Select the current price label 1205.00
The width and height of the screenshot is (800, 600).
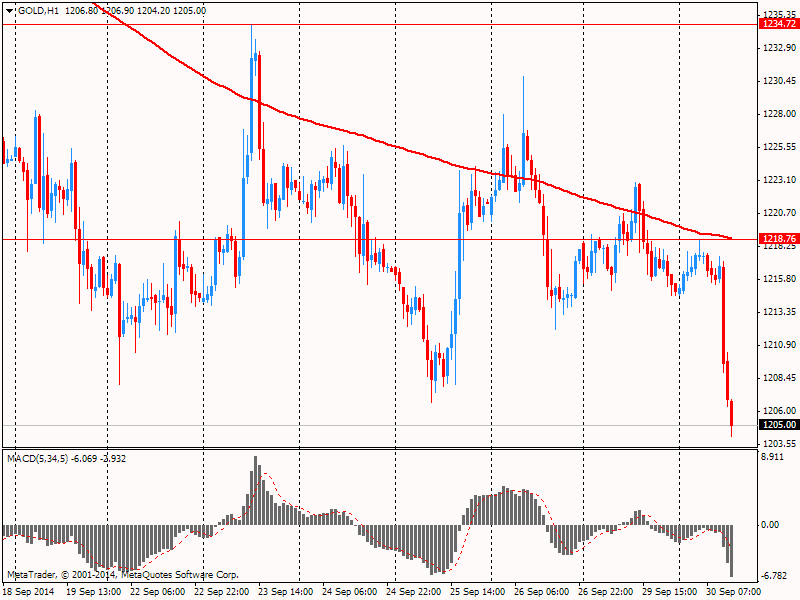[779, 425]
